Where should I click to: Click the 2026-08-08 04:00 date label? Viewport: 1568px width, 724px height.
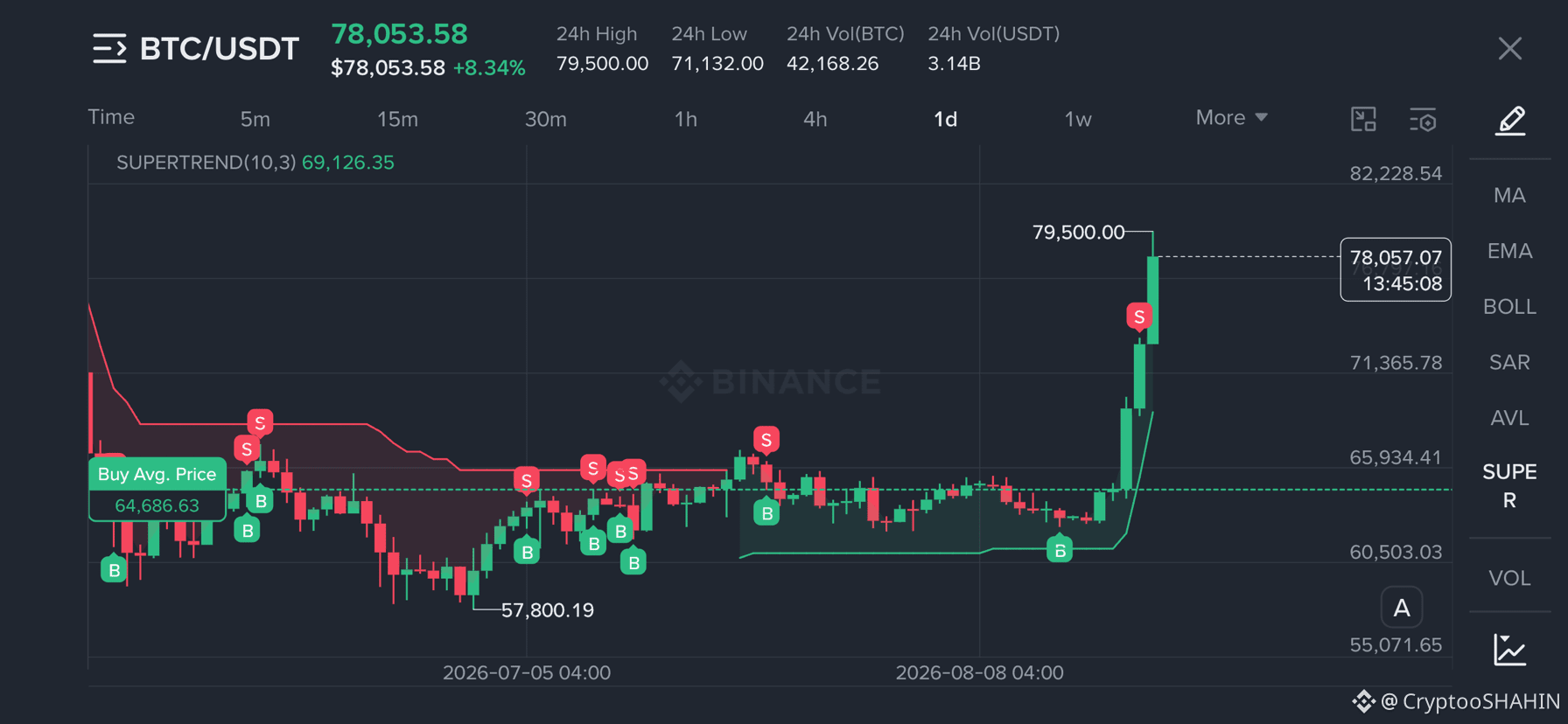(979, 672)
